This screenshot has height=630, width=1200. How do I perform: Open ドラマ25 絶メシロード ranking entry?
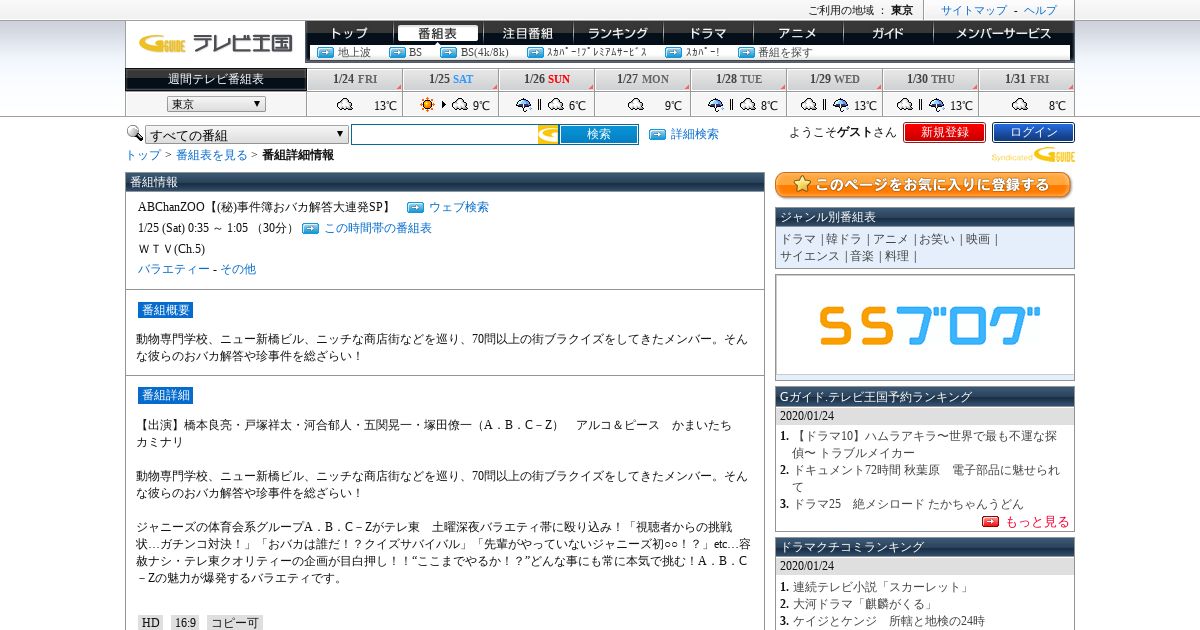click(908, 504)
